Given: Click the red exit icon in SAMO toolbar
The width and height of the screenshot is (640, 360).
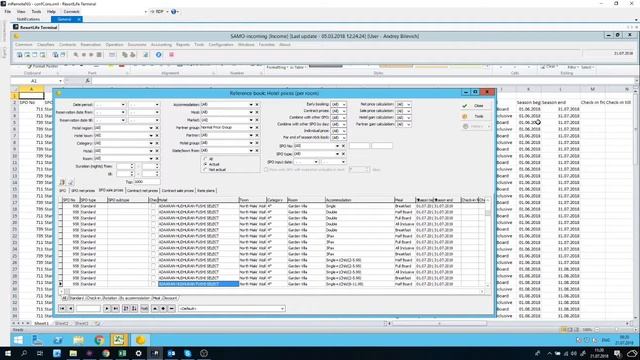Looking at the screenshot, I should [x=171, y=54].
